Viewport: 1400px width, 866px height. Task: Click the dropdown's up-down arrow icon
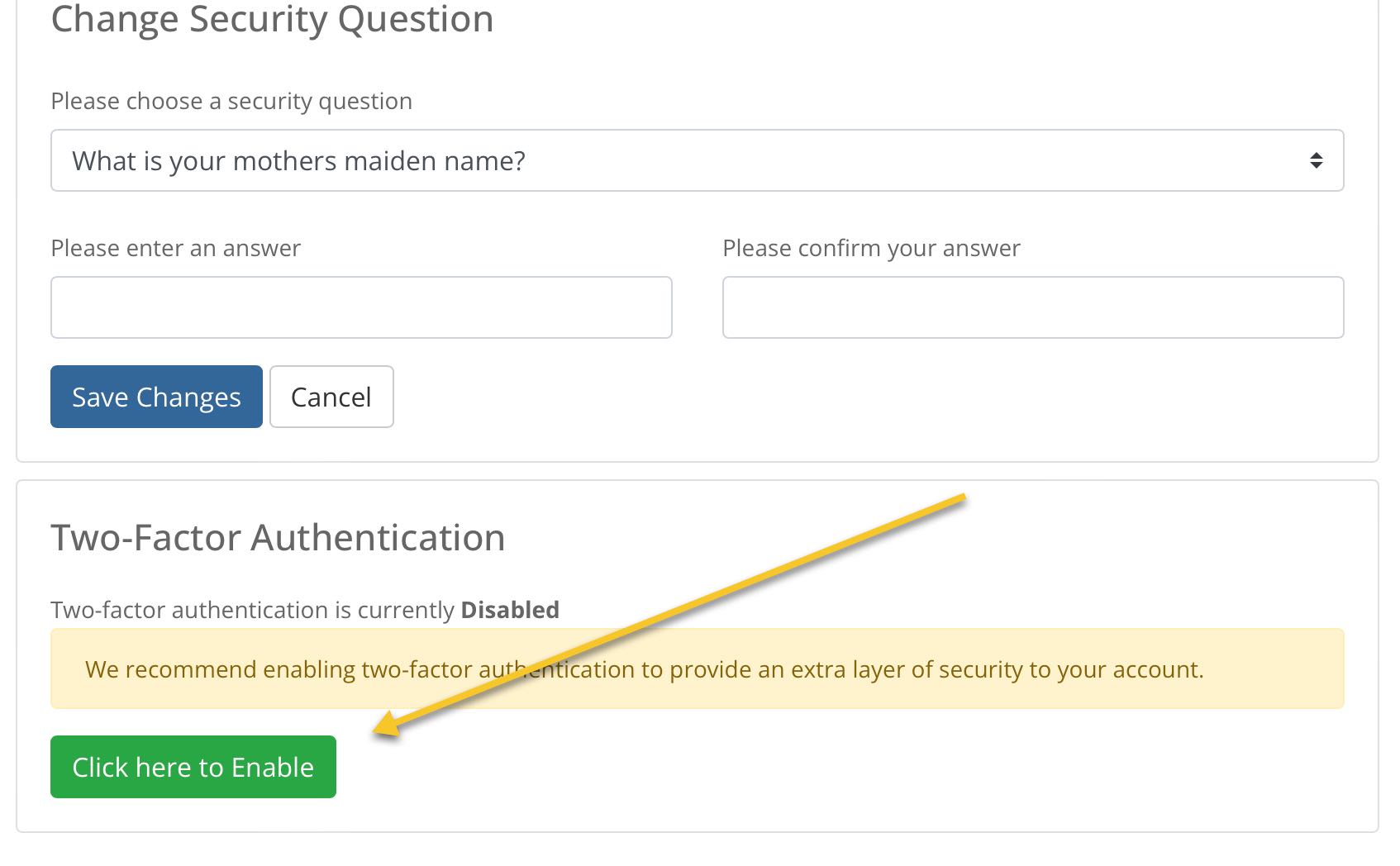click(1316, 160)
